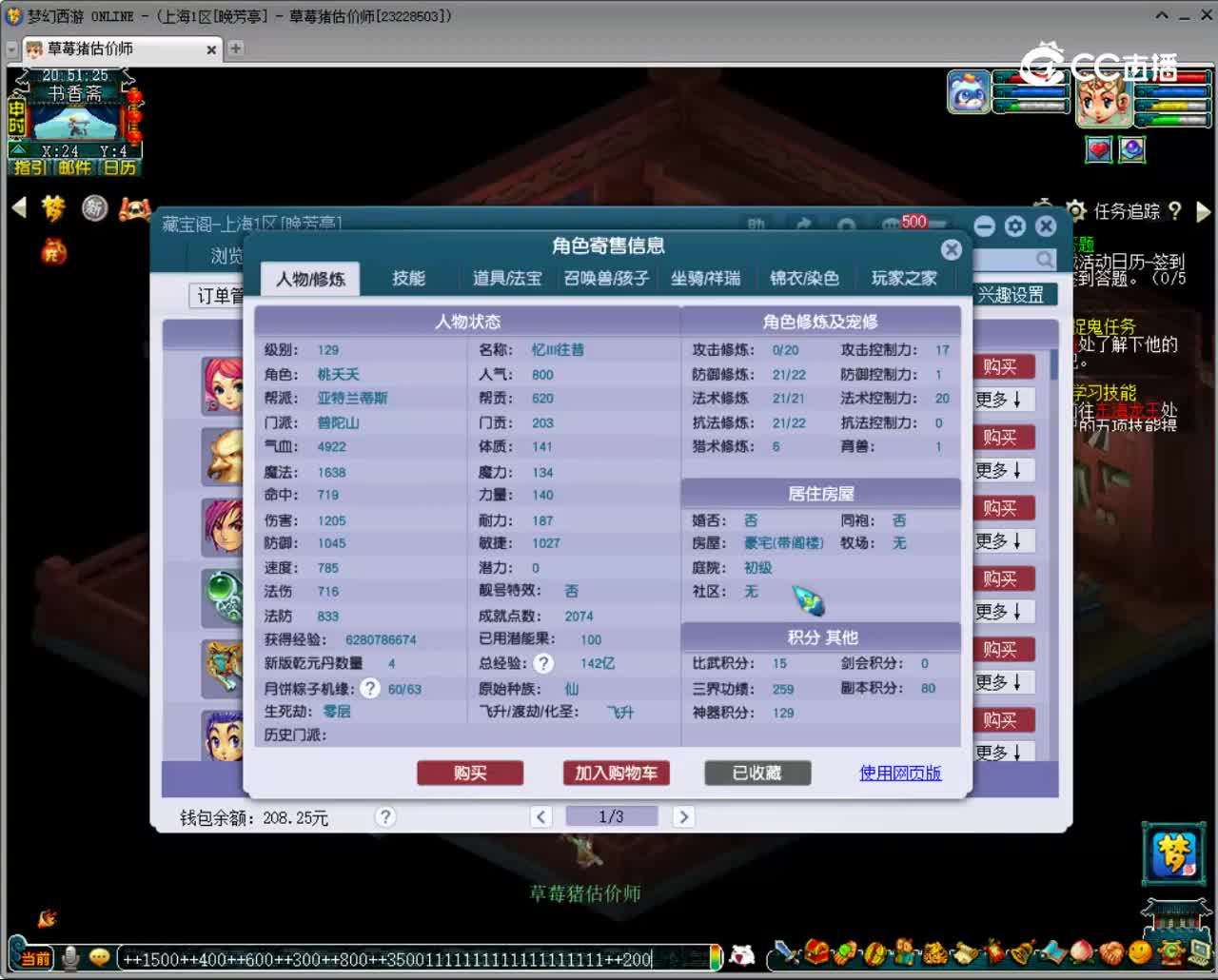1218x980 pixels.
Task: Toggle the 当前 chat channel button
Action: point(34,957)
